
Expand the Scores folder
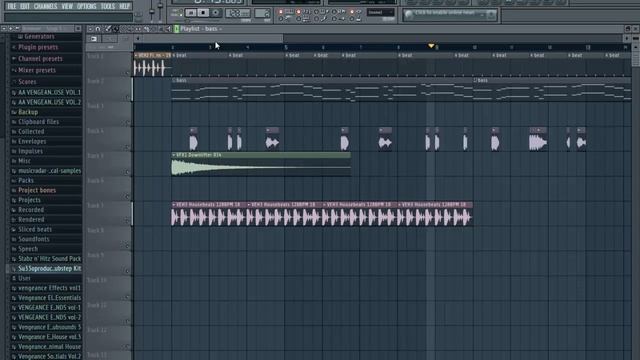pyautogui.click(x=27, y=82)
